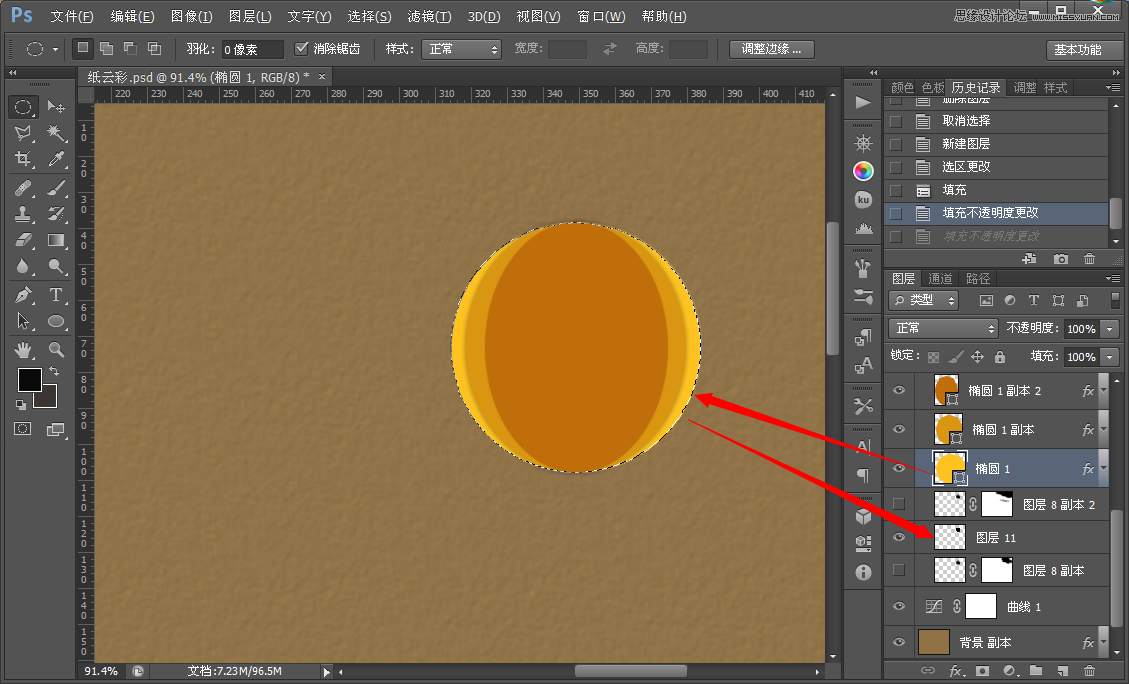Select the History Brush tool

[56, 214]
